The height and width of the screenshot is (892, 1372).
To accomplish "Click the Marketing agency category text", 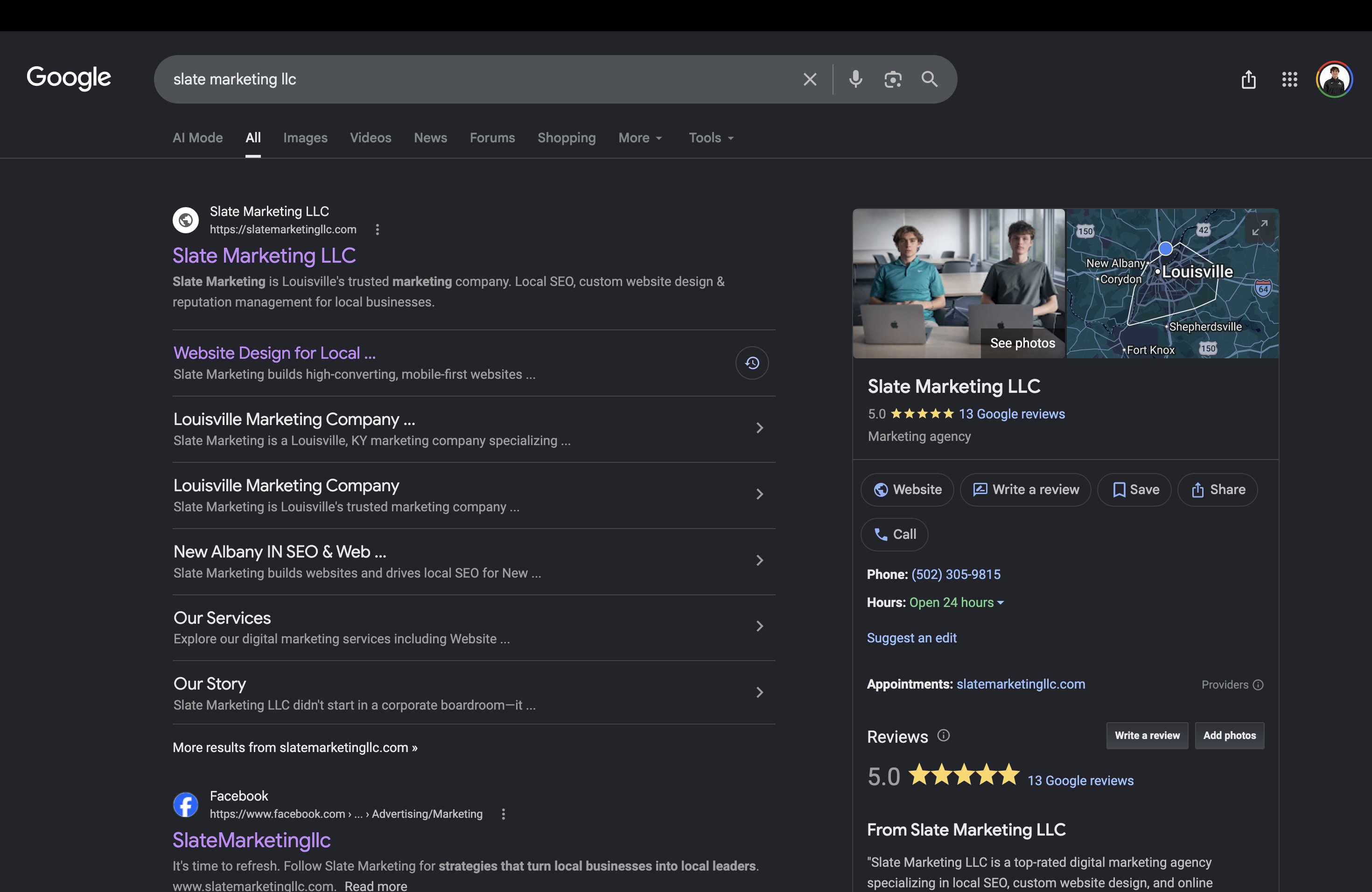I will (919, 436).
